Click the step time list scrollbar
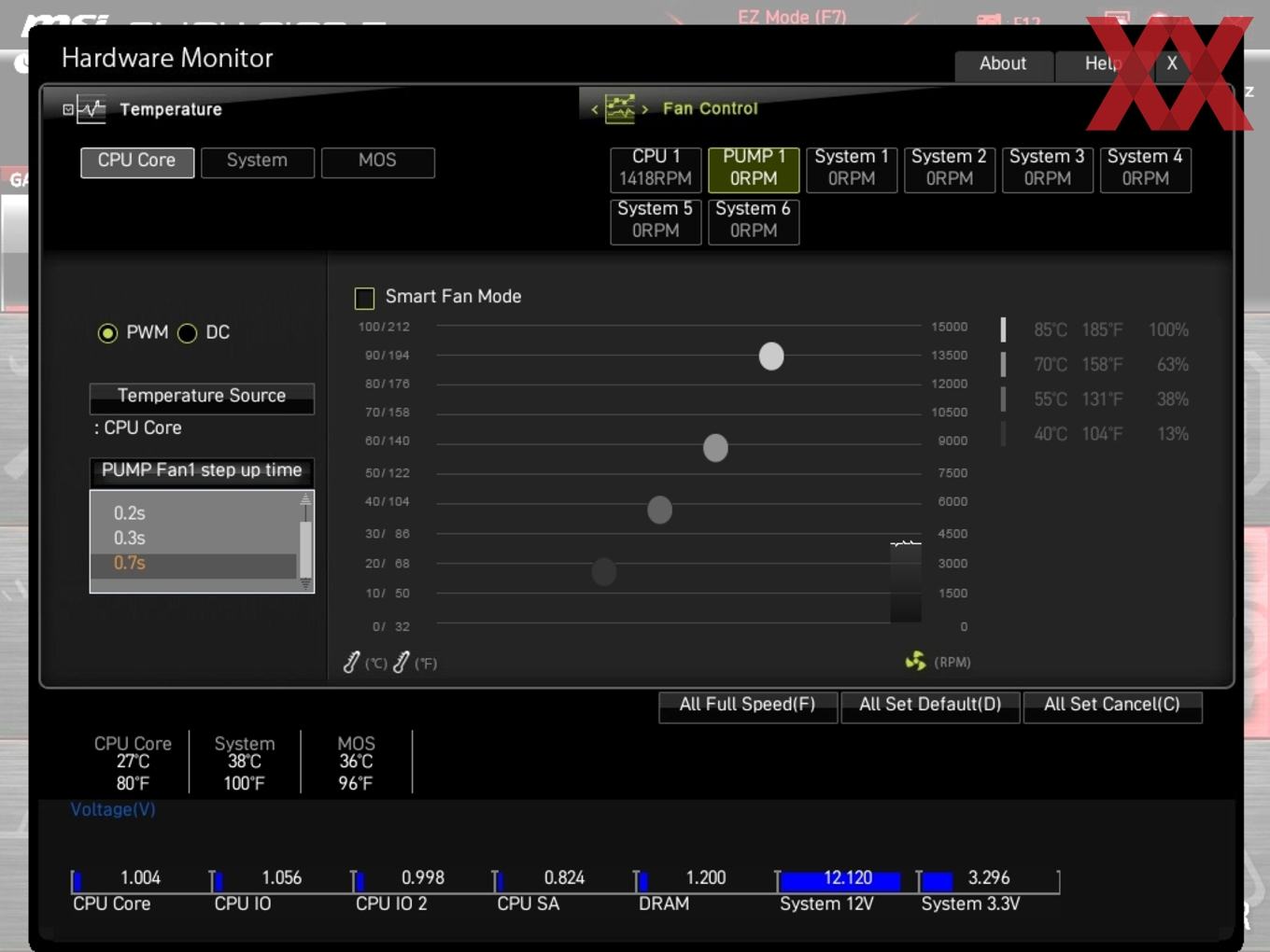The image size is (1270, 952). click(305, 550)
